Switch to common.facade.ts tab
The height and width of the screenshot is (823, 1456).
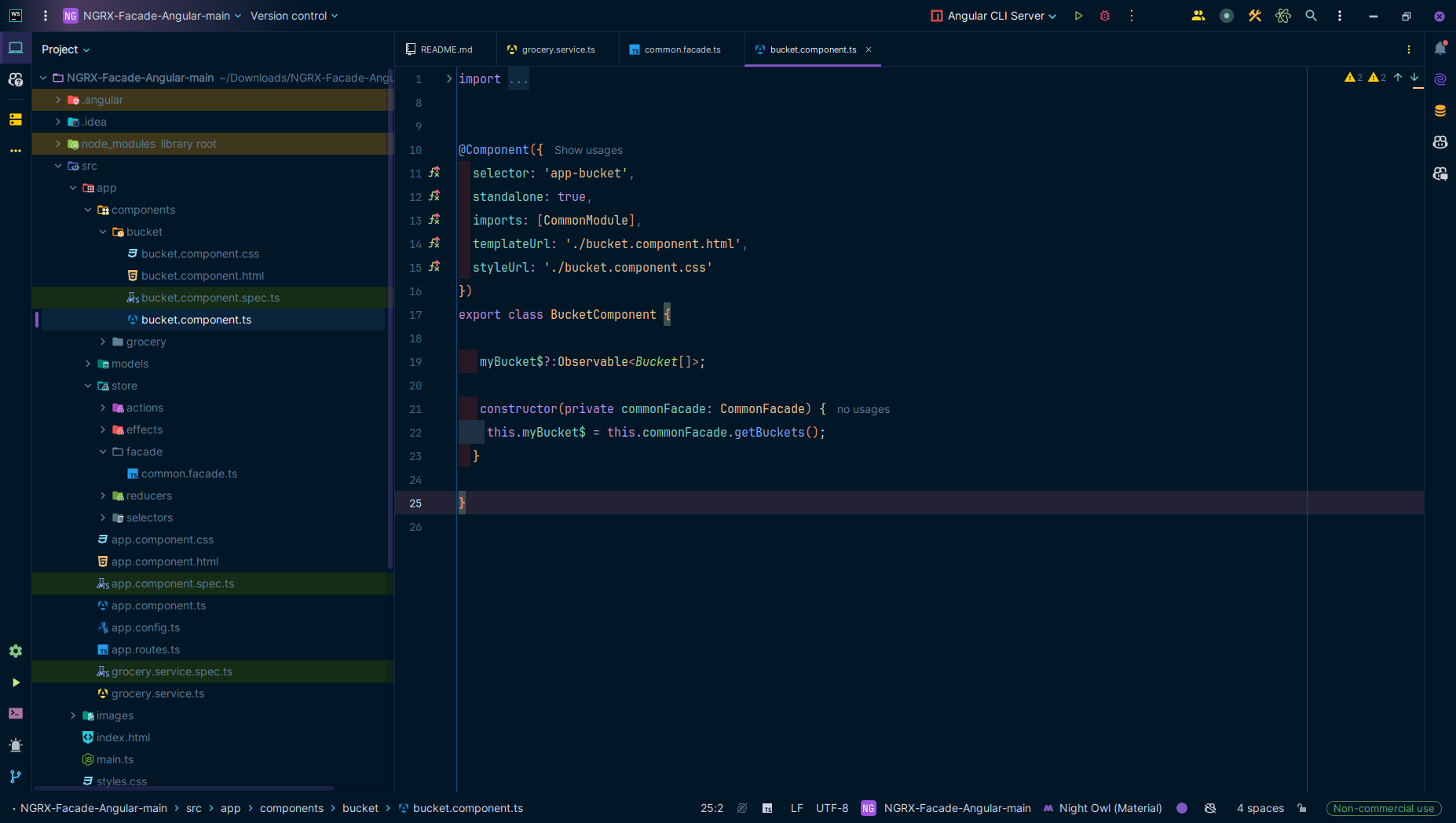pyautogui.click(x=682, y=49)
